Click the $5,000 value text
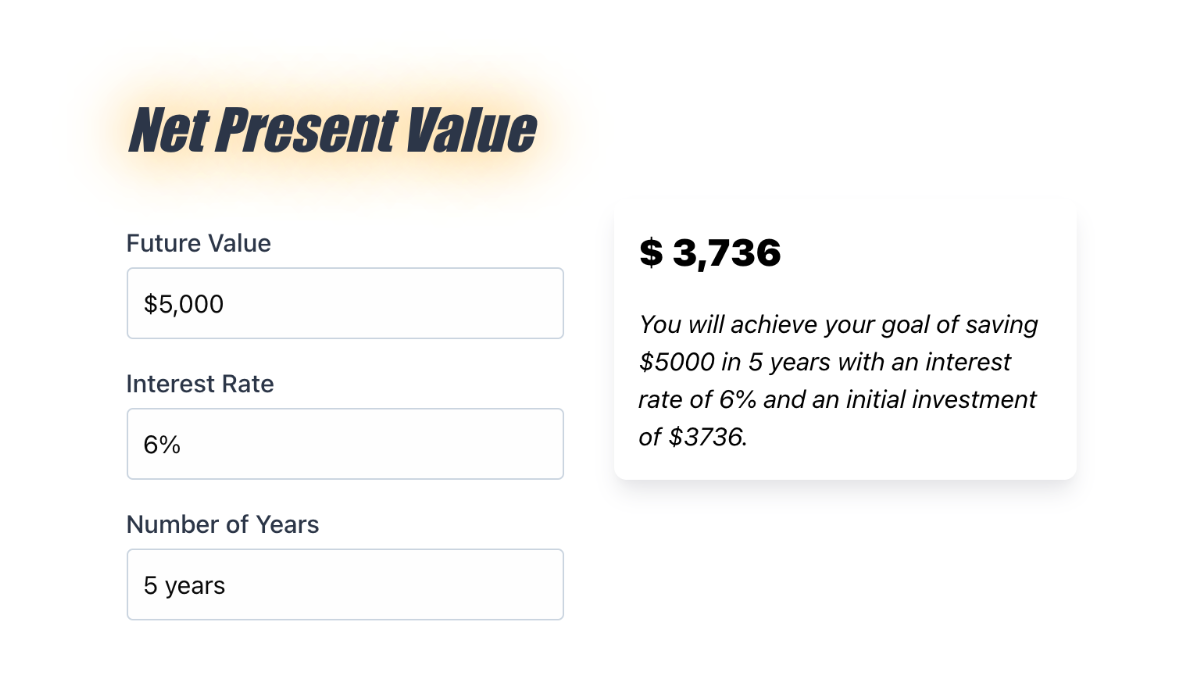Viewport: 1200px width, 690px height. [x=184, y=304]
